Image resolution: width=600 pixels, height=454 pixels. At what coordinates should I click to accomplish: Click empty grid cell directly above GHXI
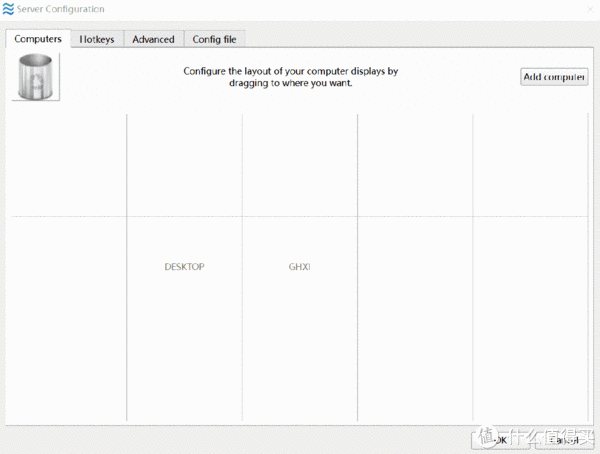300,165
